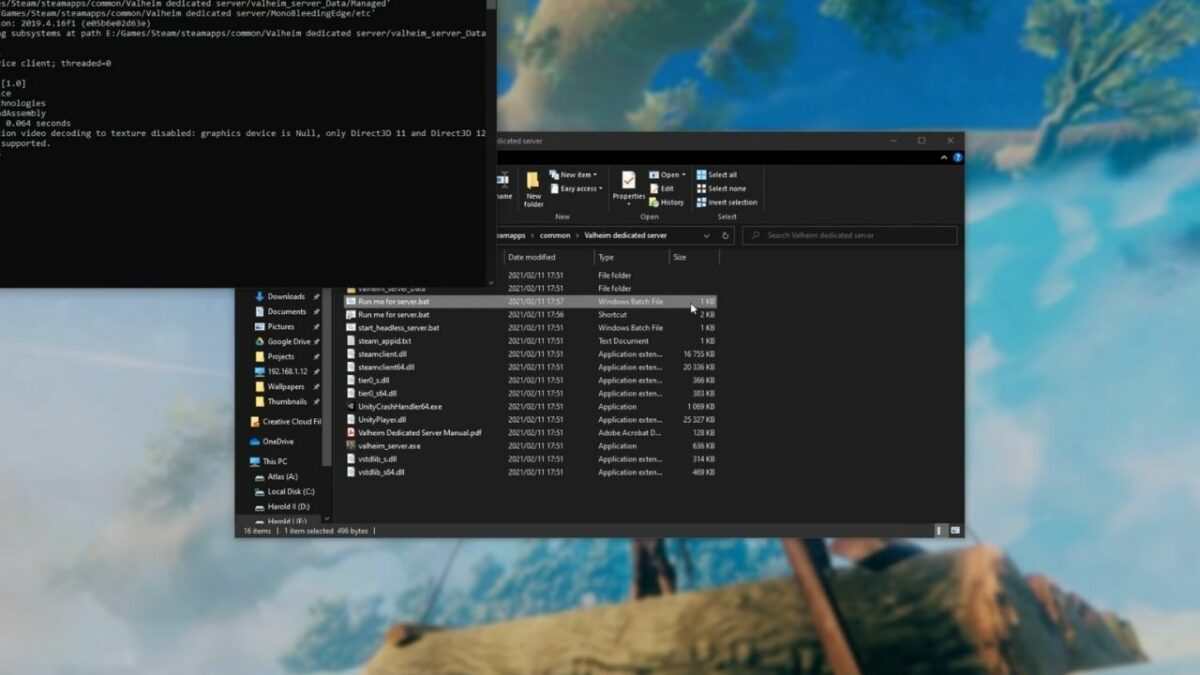Viewport: 1200px width, 675px height.
Task: Expand the New item dropdown
Action: point(594,175)
